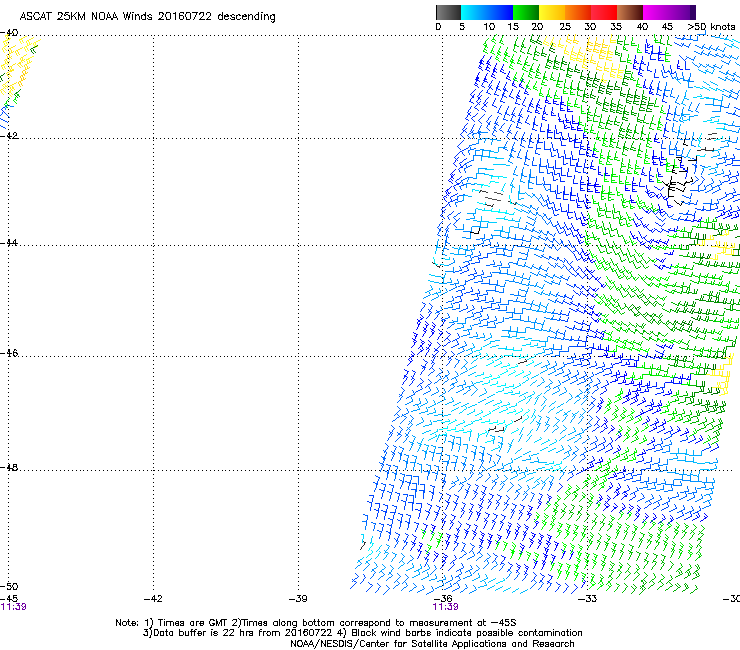Viewport: 740px width, 650px height.
Task: Click the cyan-to-blue 5-15 knots legend gradient
Action: tap(487, 12)
